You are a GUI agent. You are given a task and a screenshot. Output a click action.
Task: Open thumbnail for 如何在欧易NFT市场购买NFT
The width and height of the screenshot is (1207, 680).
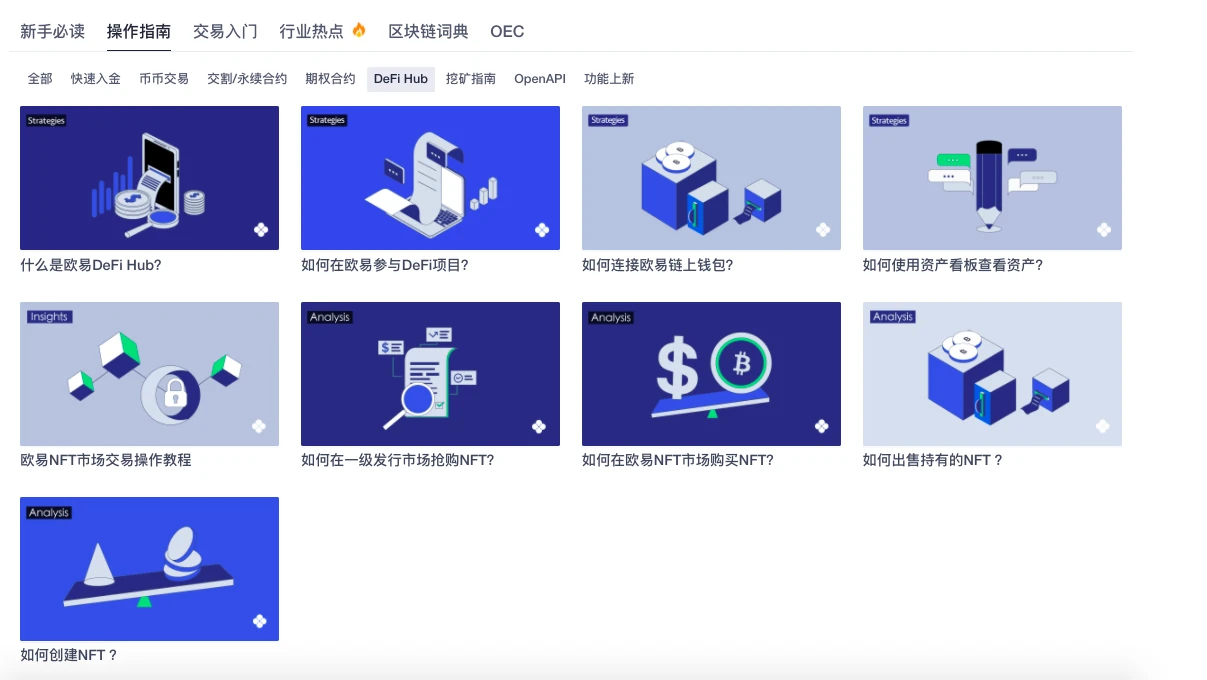711,374
